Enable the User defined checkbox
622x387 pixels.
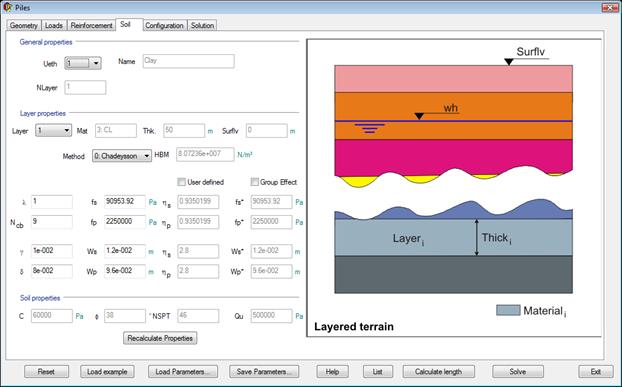click(x=181, y=182)
